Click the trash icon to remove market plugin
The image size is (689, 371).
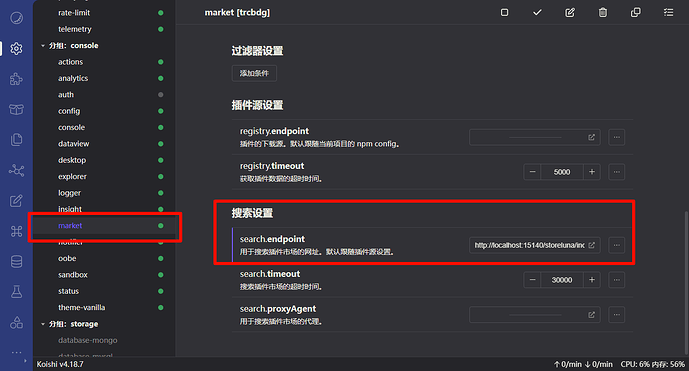603,12
